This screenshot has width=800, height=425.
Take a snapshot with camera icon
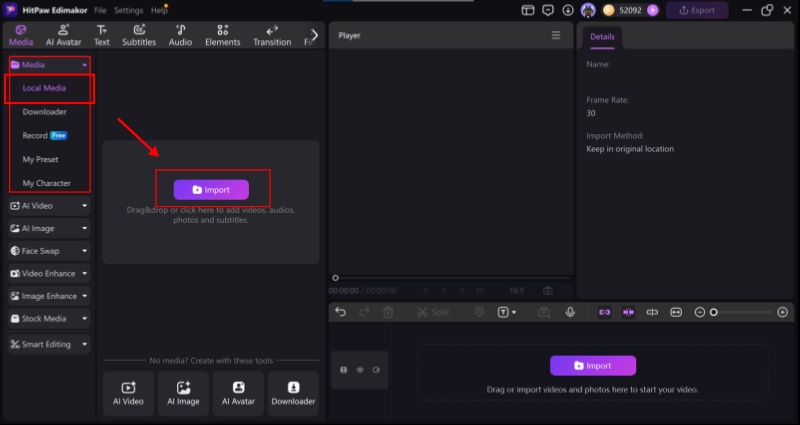(547, 291)
